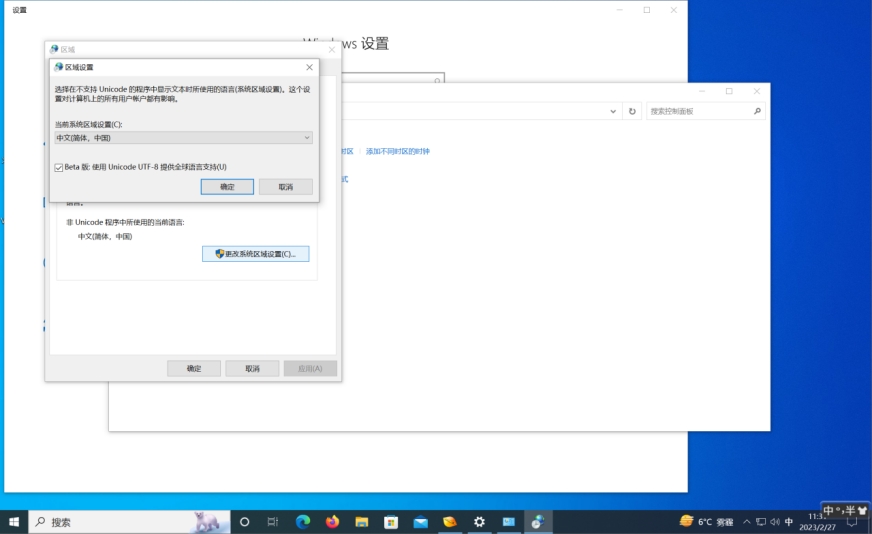The image size is (872, 534).
Task: Switch to Control Panel taskbar icon
Action: tap(509, 522)
